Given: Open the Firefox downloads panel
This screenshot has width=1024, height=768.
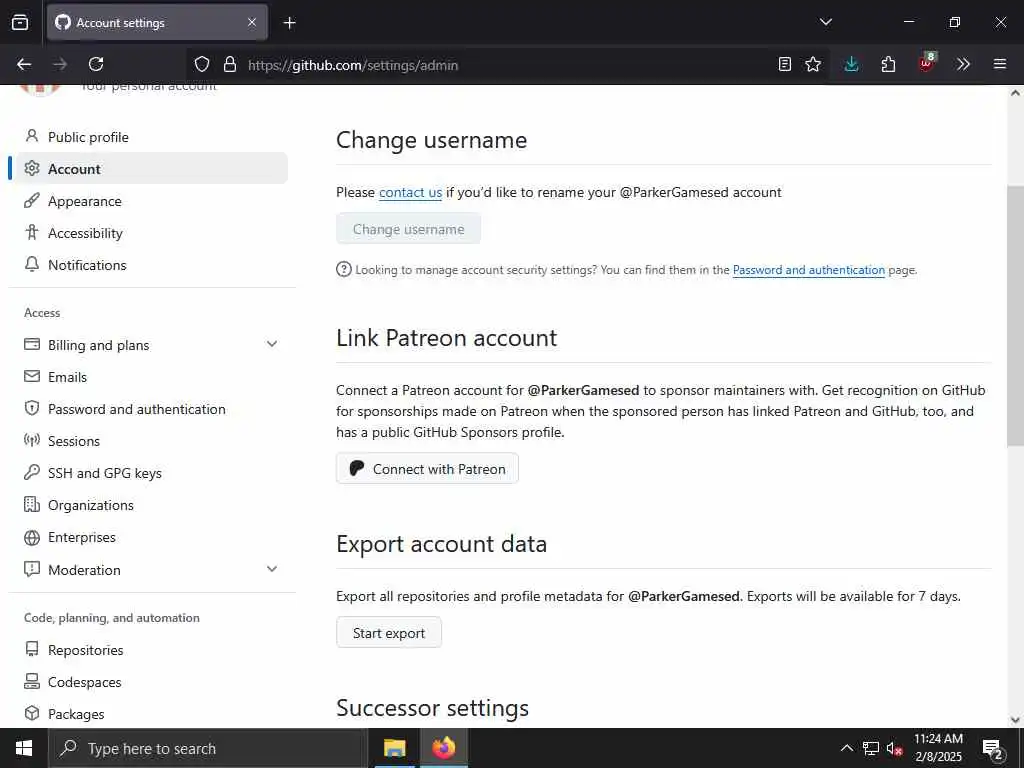Looking at the screenshot, I should tap(851, 64).
